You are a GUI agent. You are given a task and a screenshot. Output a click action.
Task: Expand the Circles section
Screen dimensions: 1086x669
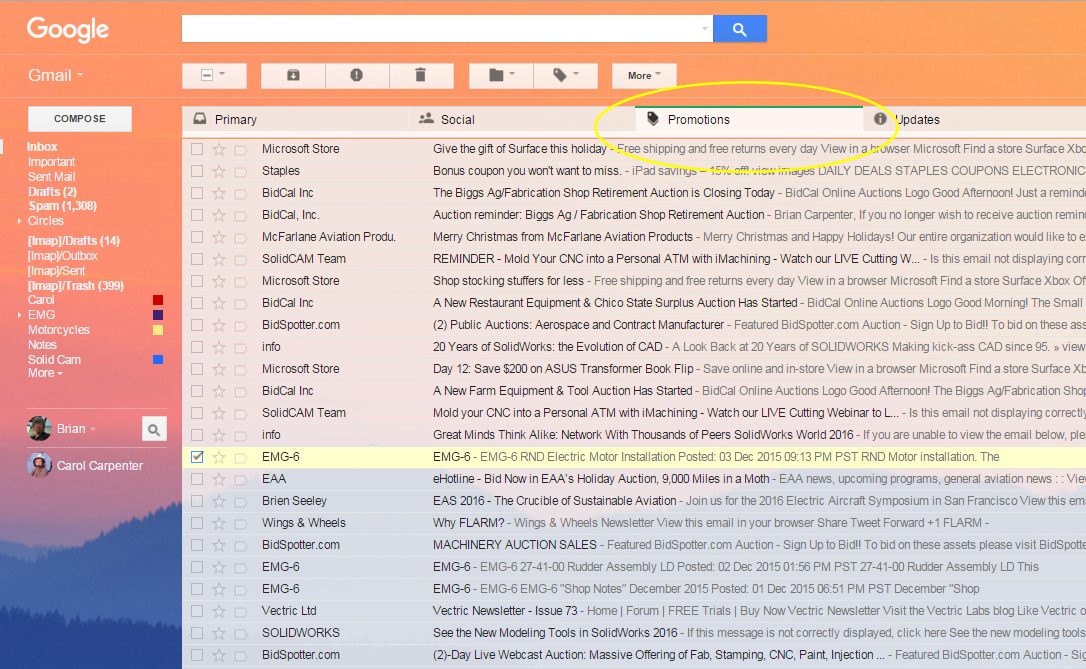click(19, 221)
